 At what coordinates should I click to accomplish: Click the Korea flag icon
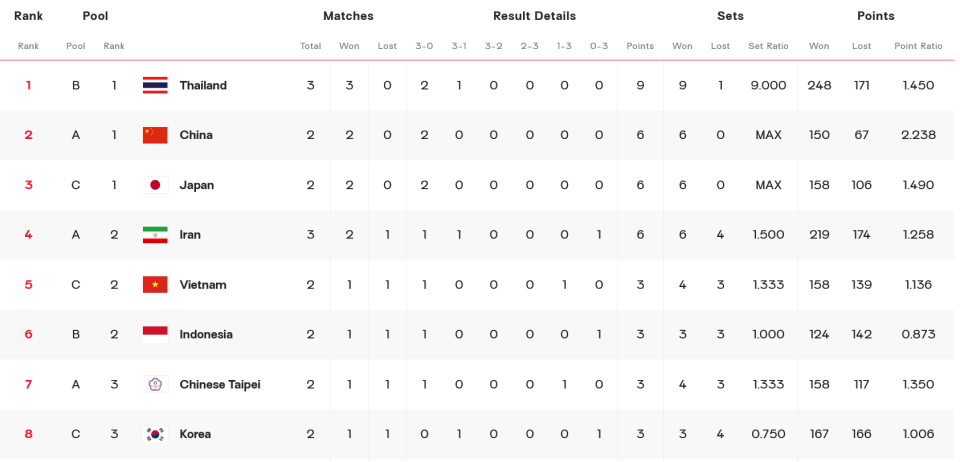pos(156,434)
